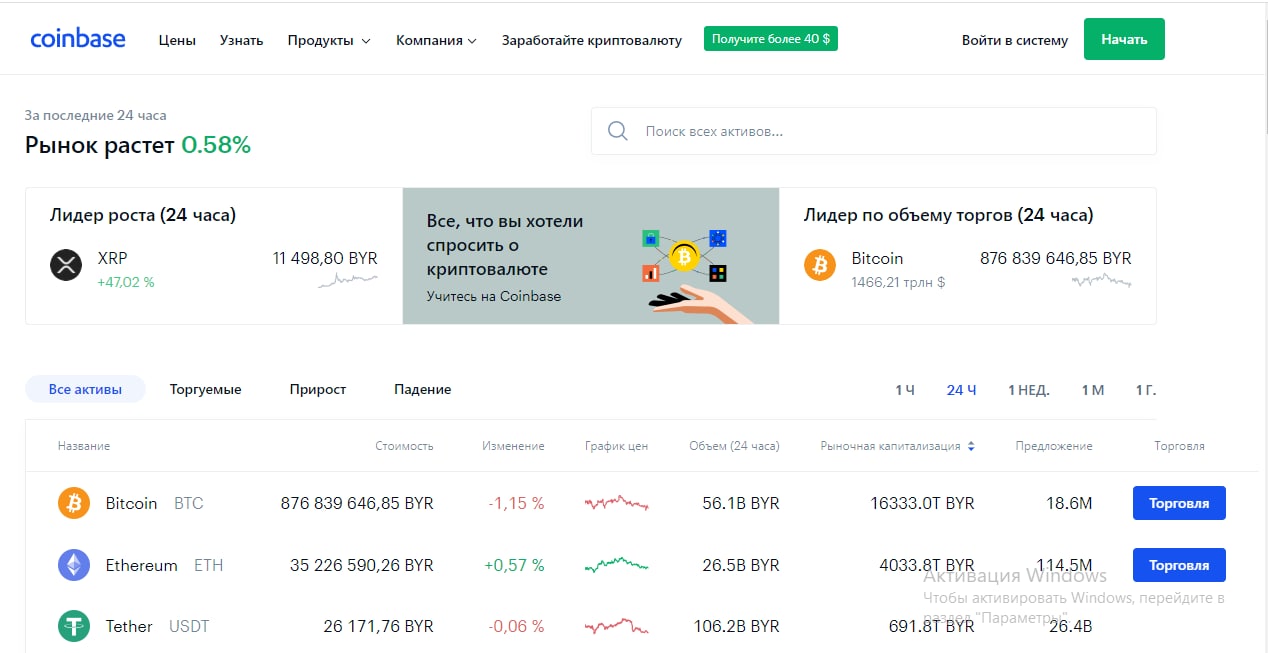Click the 106.2B BYR Tether volume
This screenshot has width=1268, height=653.
pos(737,626)
